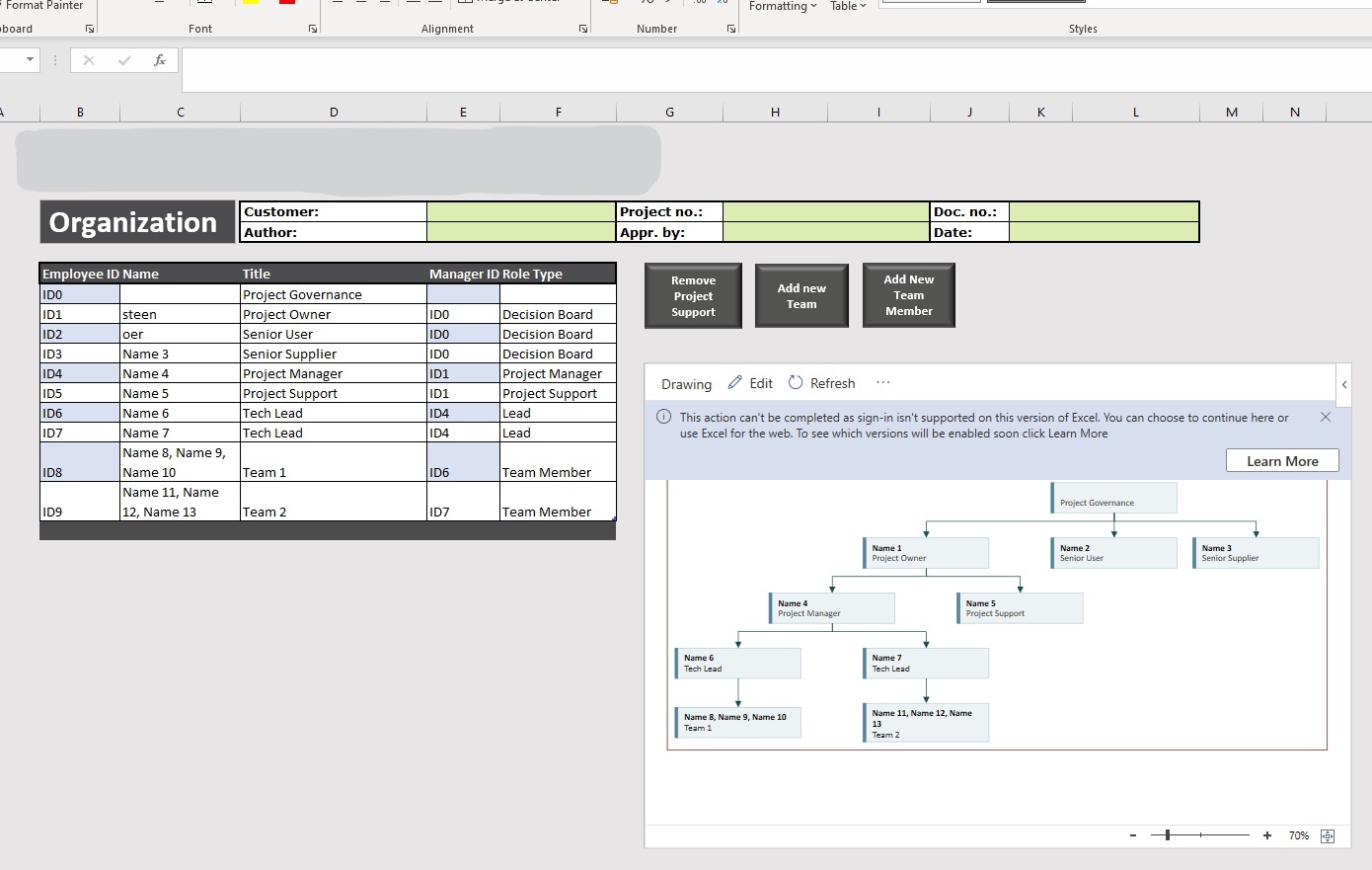Click the fit-to-page icon beside 70%
Screen dimensions: 1372x870
point(1328,836)
